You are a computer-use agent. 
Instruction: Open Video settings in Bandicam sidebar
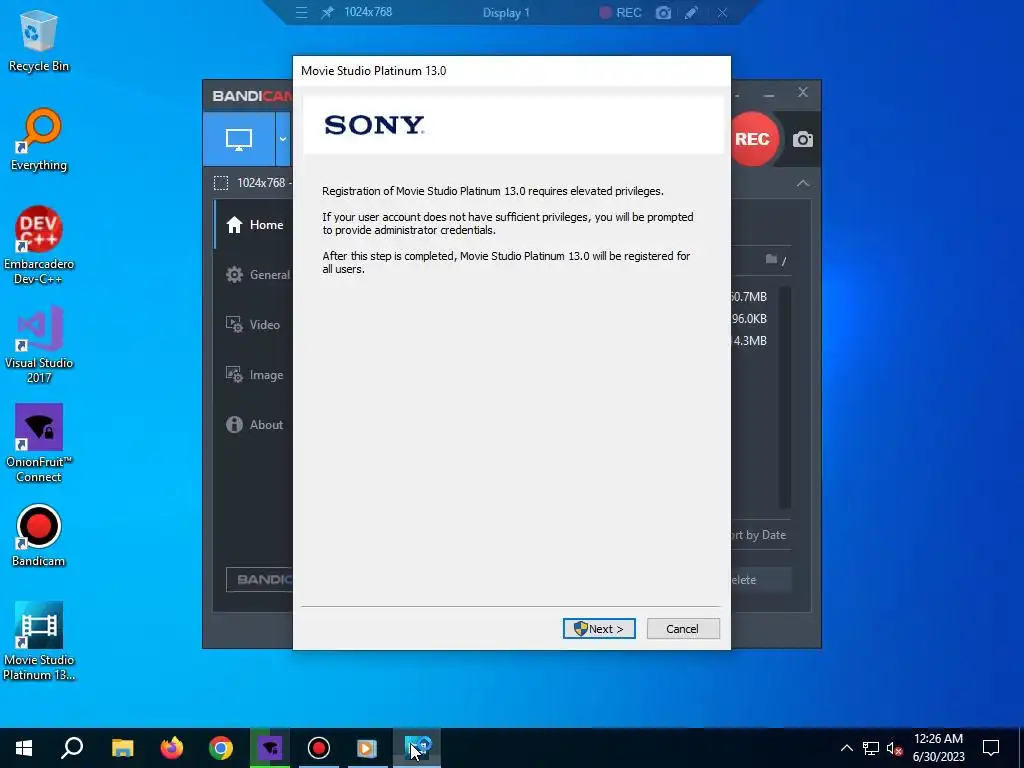coord(253,325)
